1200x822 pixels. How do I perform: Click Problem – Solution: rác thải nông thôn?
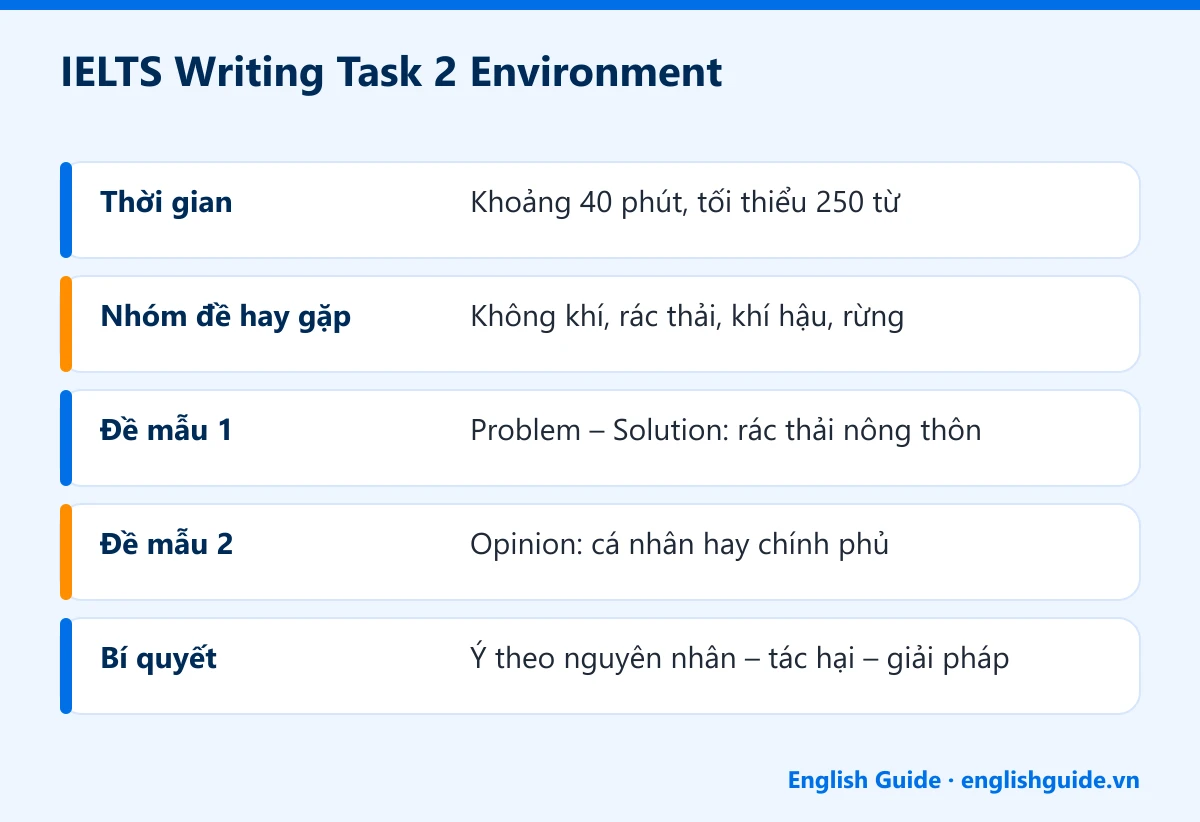pos(726,430)
